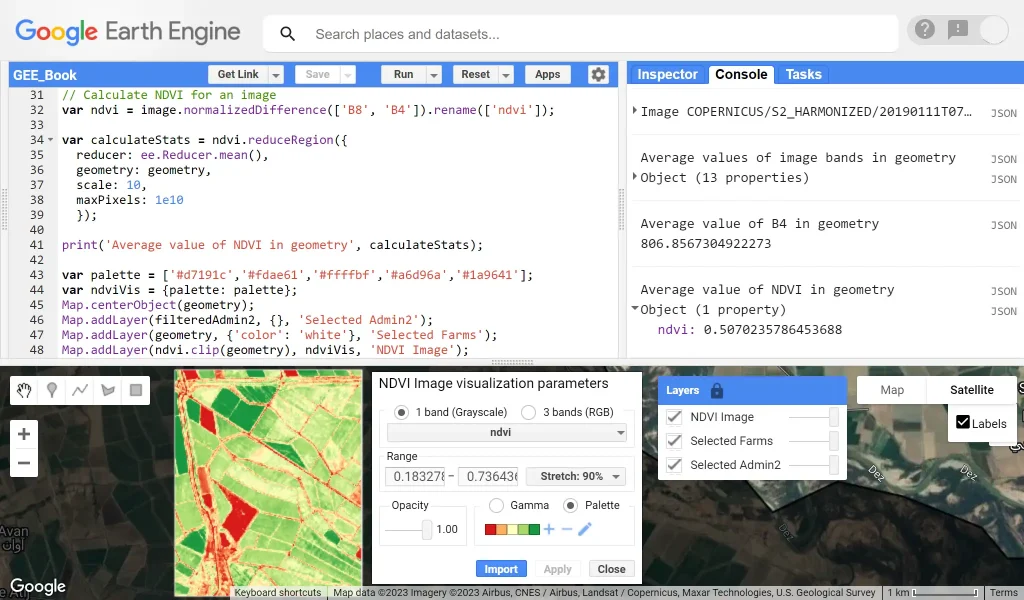Select the Gamma radio button

(x=496, y=505)
